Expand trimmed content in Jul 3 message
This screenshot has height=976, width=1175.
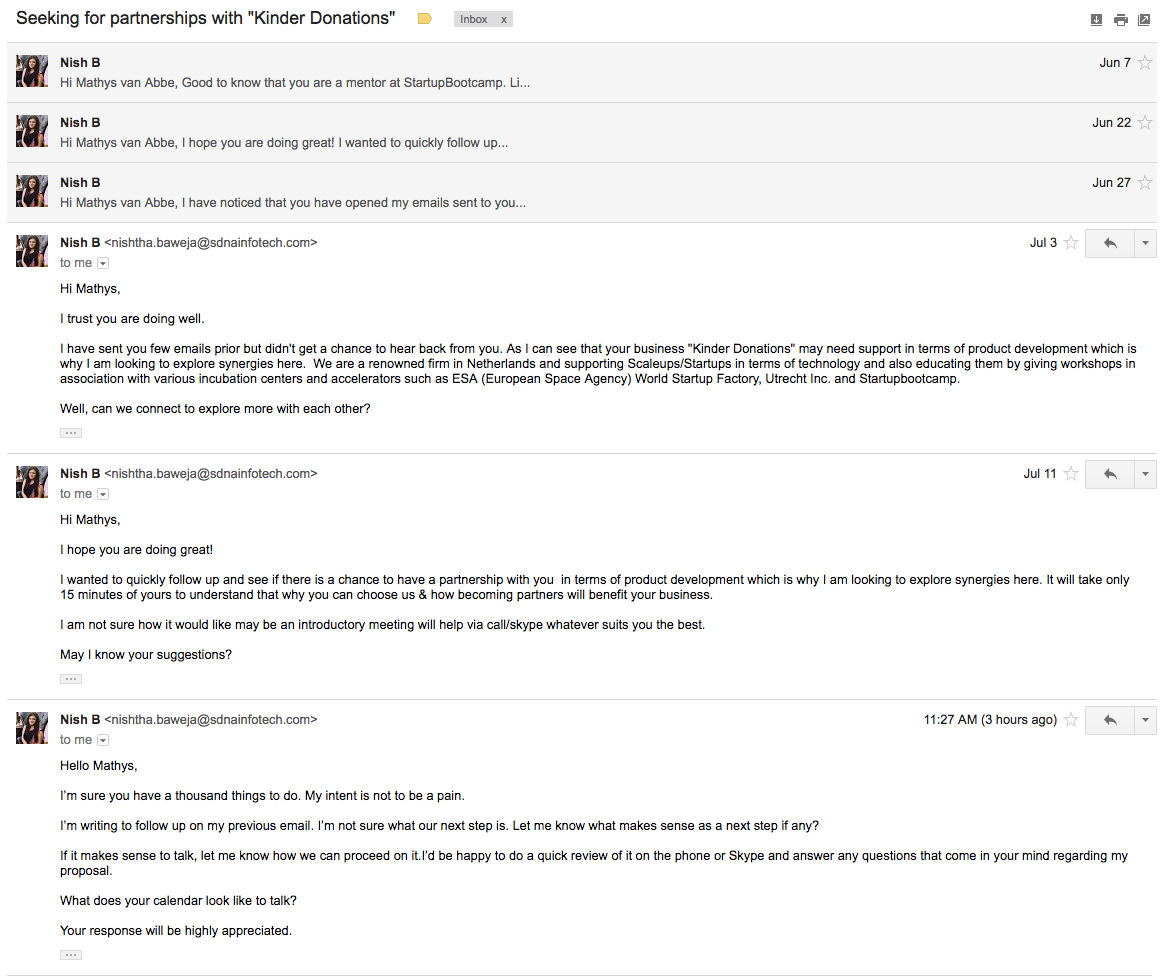coord(70,433)
